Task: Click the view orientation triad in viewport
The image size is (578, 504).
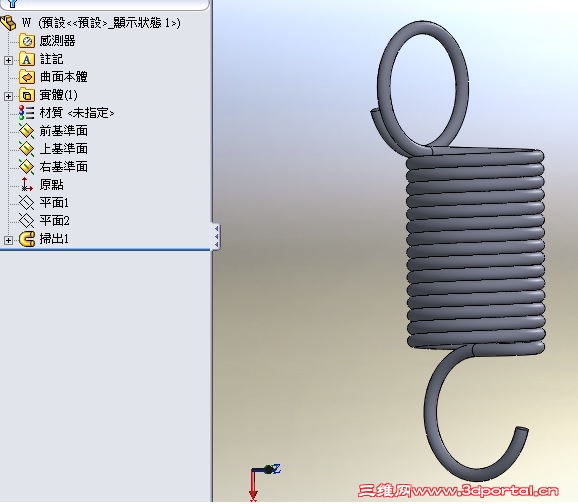Action: [x=264, y=482]
